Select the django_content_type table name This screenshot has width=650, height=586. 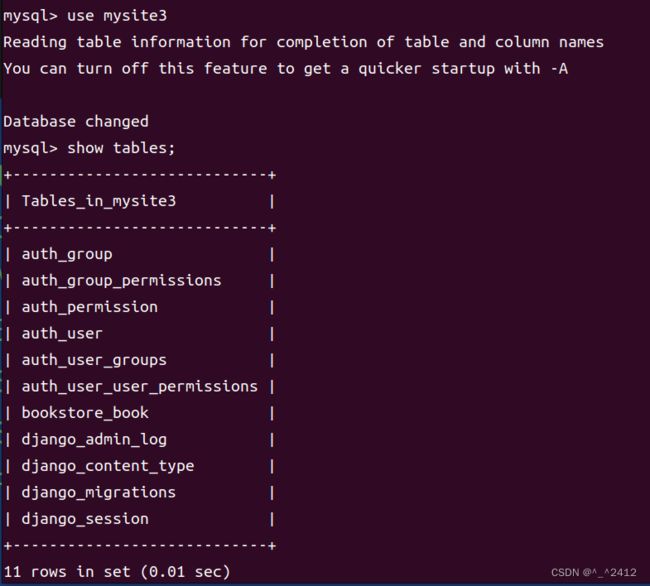pos(108,466)
